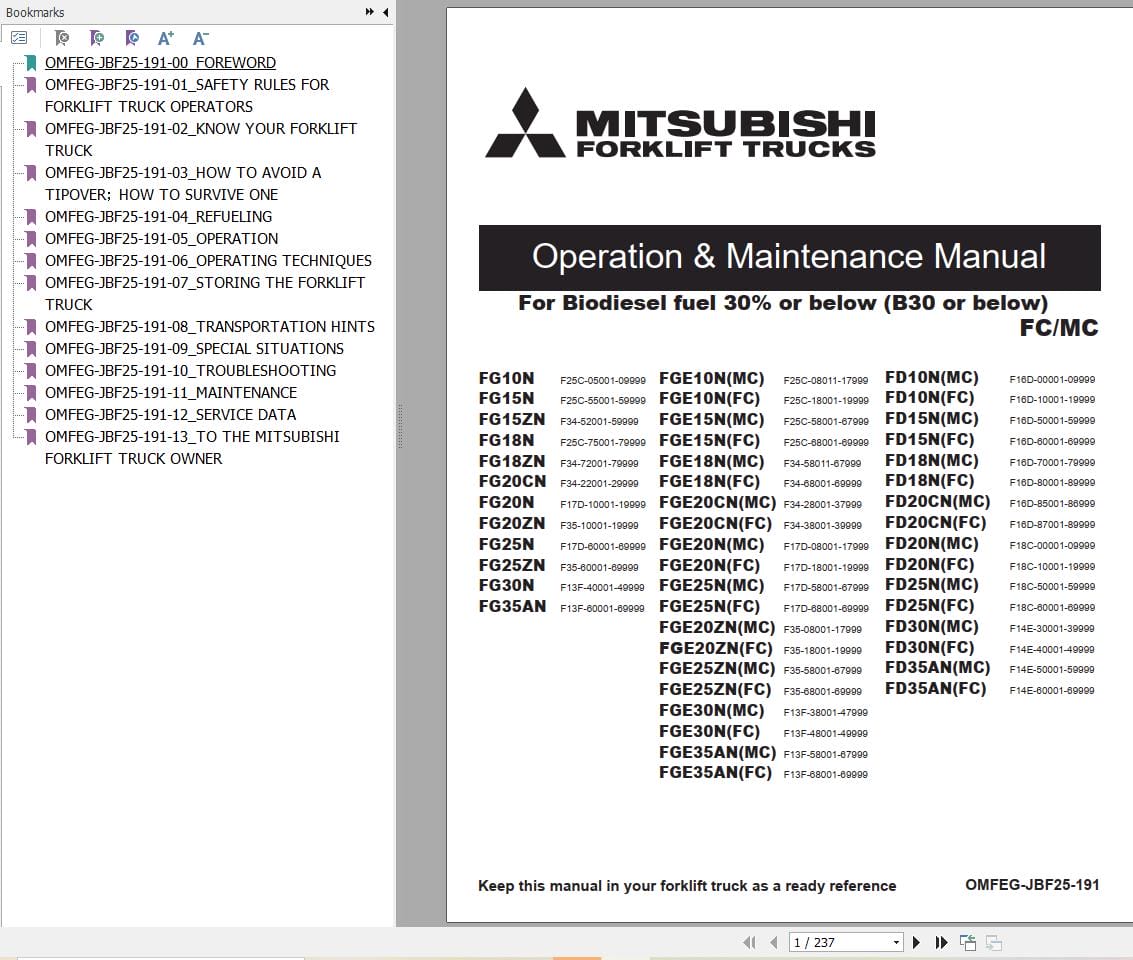Click the Bookmarks panel title
1133x960 pixels.
pyautogui.click(x=35, y=12)
